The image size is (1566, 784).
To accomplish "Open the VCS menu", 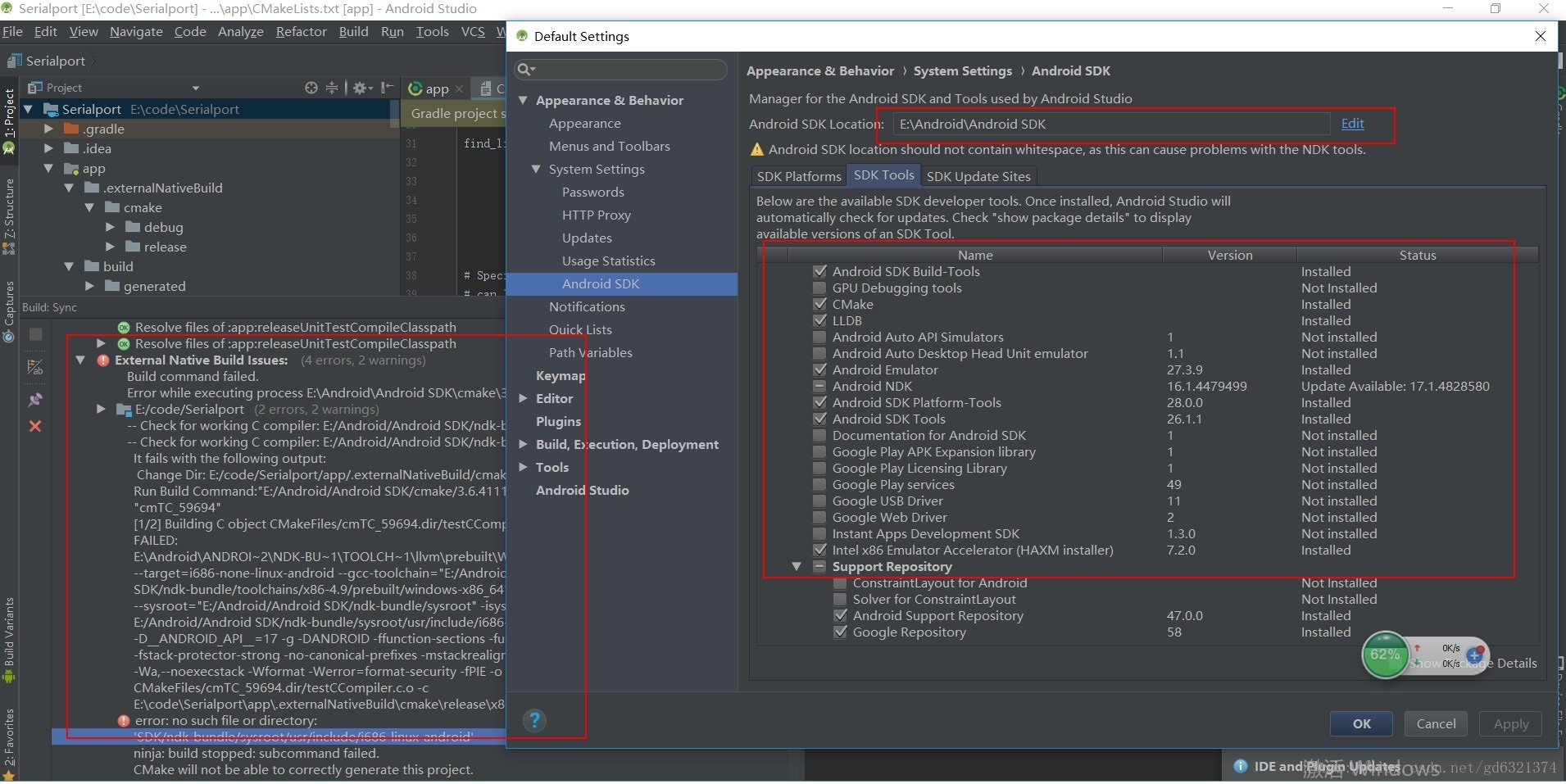I will point(473,32).
